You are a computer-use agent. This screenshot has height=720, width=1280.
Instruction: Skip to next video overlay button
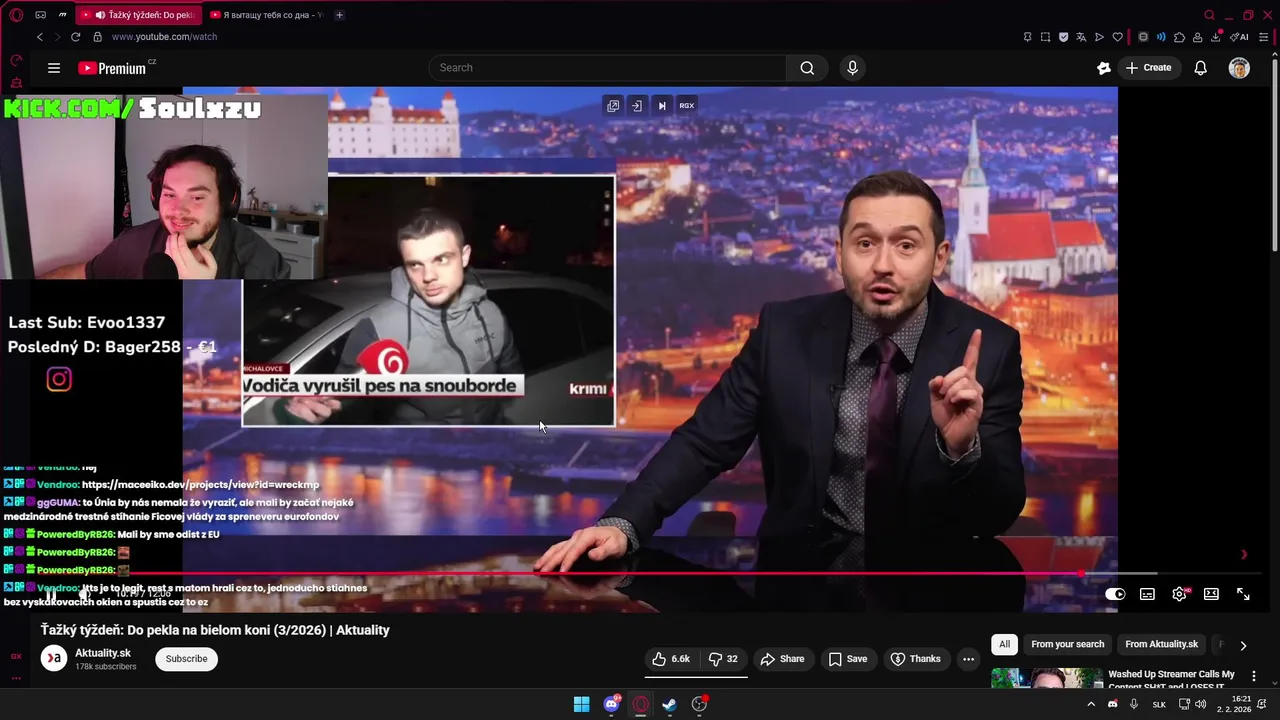pos(661,105)
